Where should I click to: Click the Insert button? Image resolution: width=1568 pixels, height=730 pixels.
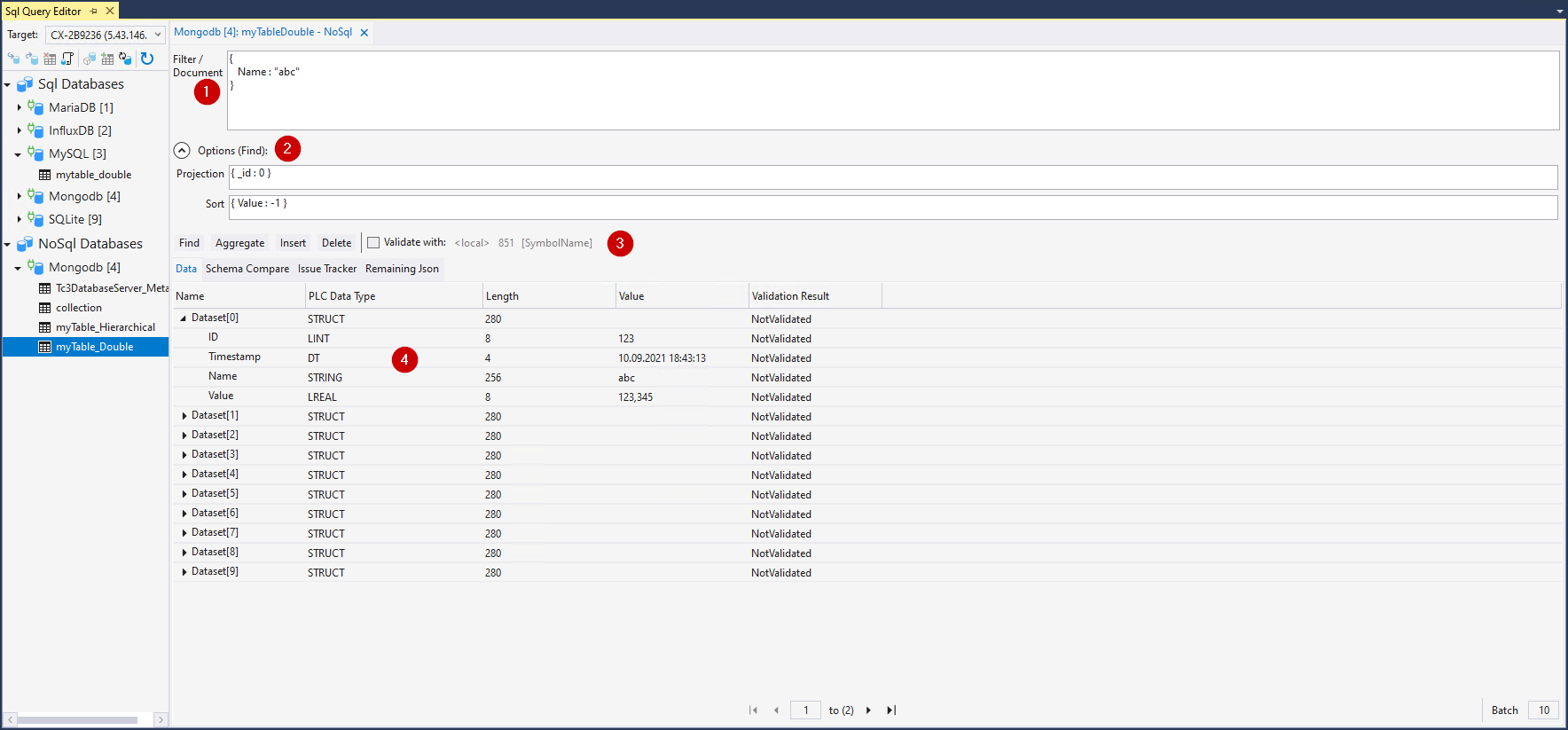click(293, 243)
